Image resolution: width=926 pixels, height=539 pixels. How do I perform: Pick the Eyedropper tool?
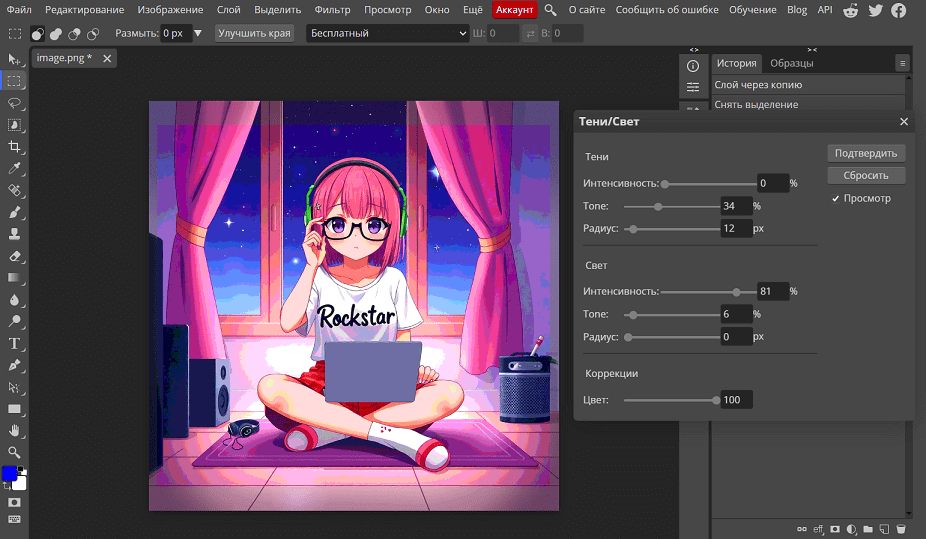(x=14, y=168)
